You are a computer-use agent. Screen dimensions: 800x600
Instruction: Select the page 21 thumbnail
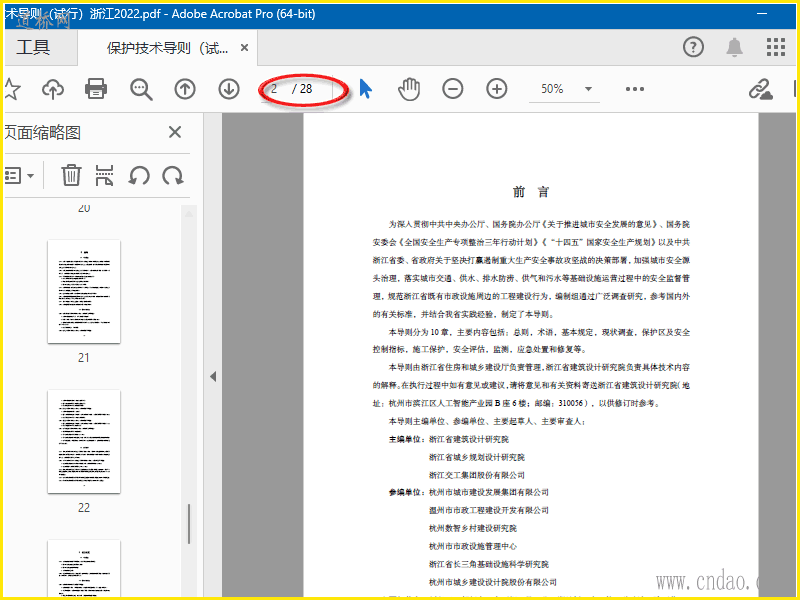click(84, 291)
